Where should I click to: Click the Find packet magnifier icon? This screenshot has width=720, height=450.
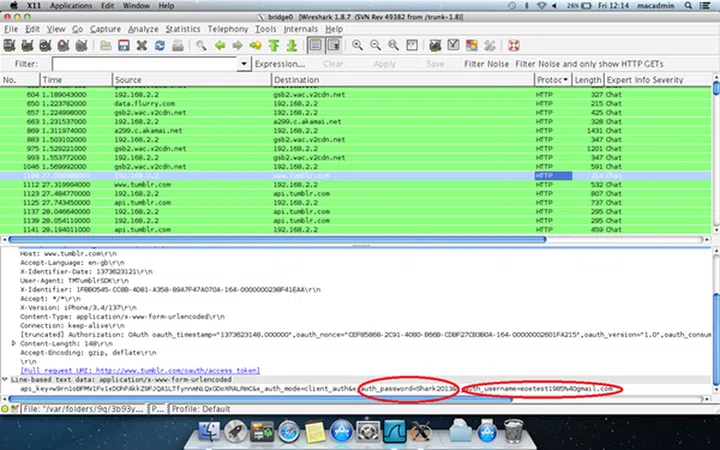pyautogui.click(x=203, y=45)
